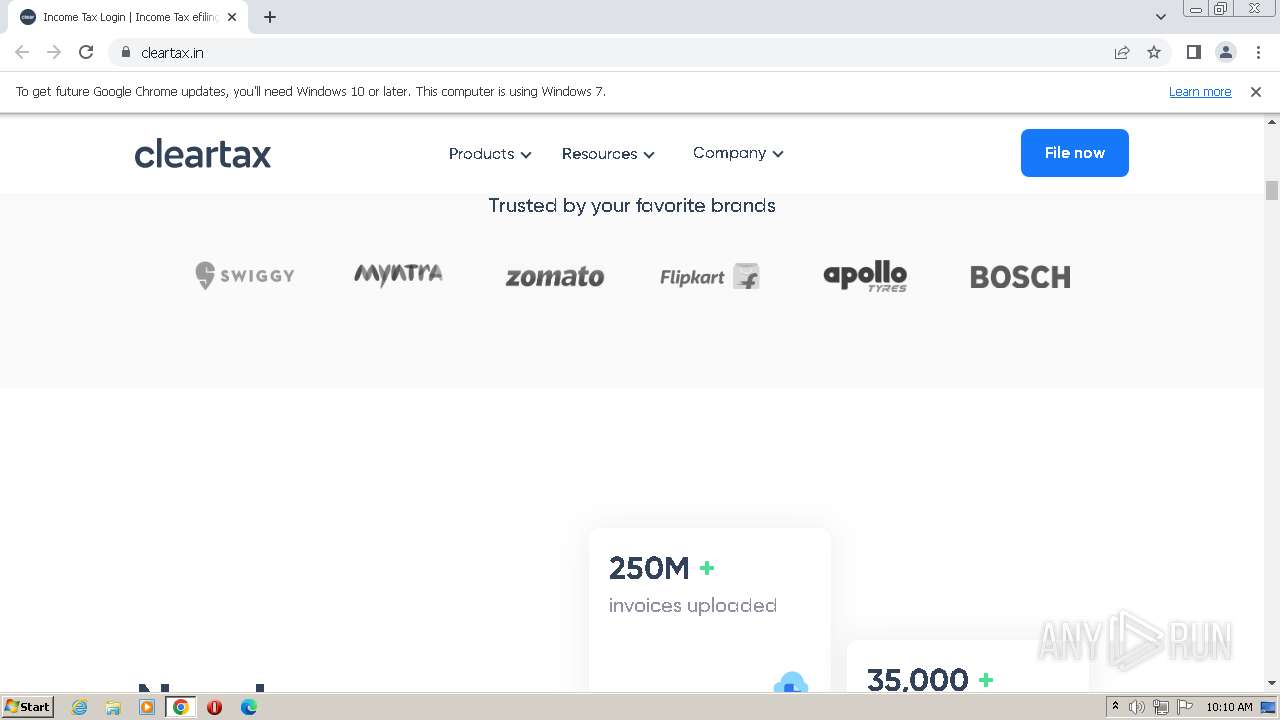Click the Swiggy brand logo
Viewport: 1280px width, 720px height.
coord(245,276)
